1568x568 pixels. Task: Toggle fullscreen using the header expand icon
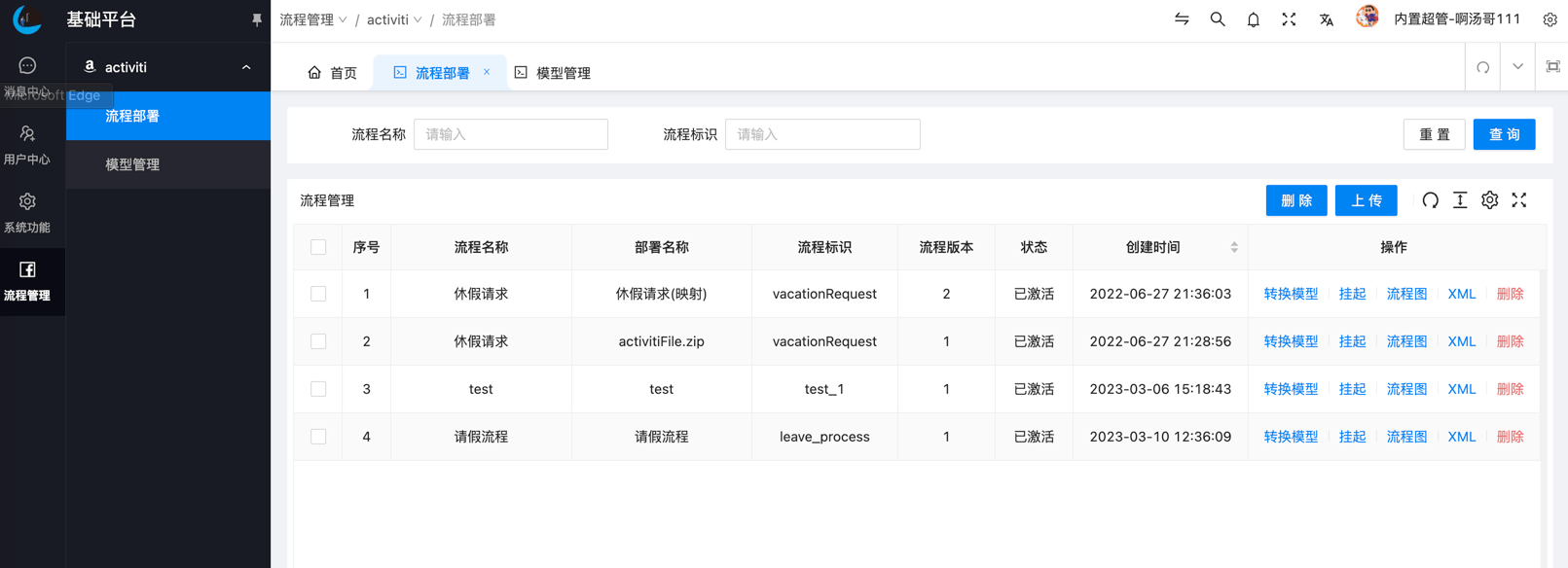(x=1289, y=19)
